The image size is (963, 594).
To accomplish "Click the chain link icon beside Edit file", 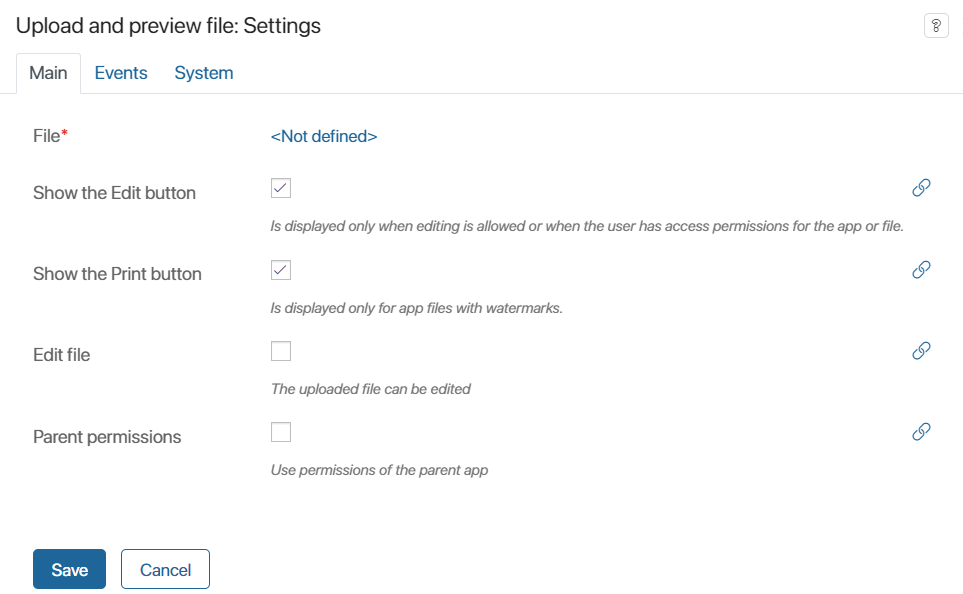I will tap(921, 350).
